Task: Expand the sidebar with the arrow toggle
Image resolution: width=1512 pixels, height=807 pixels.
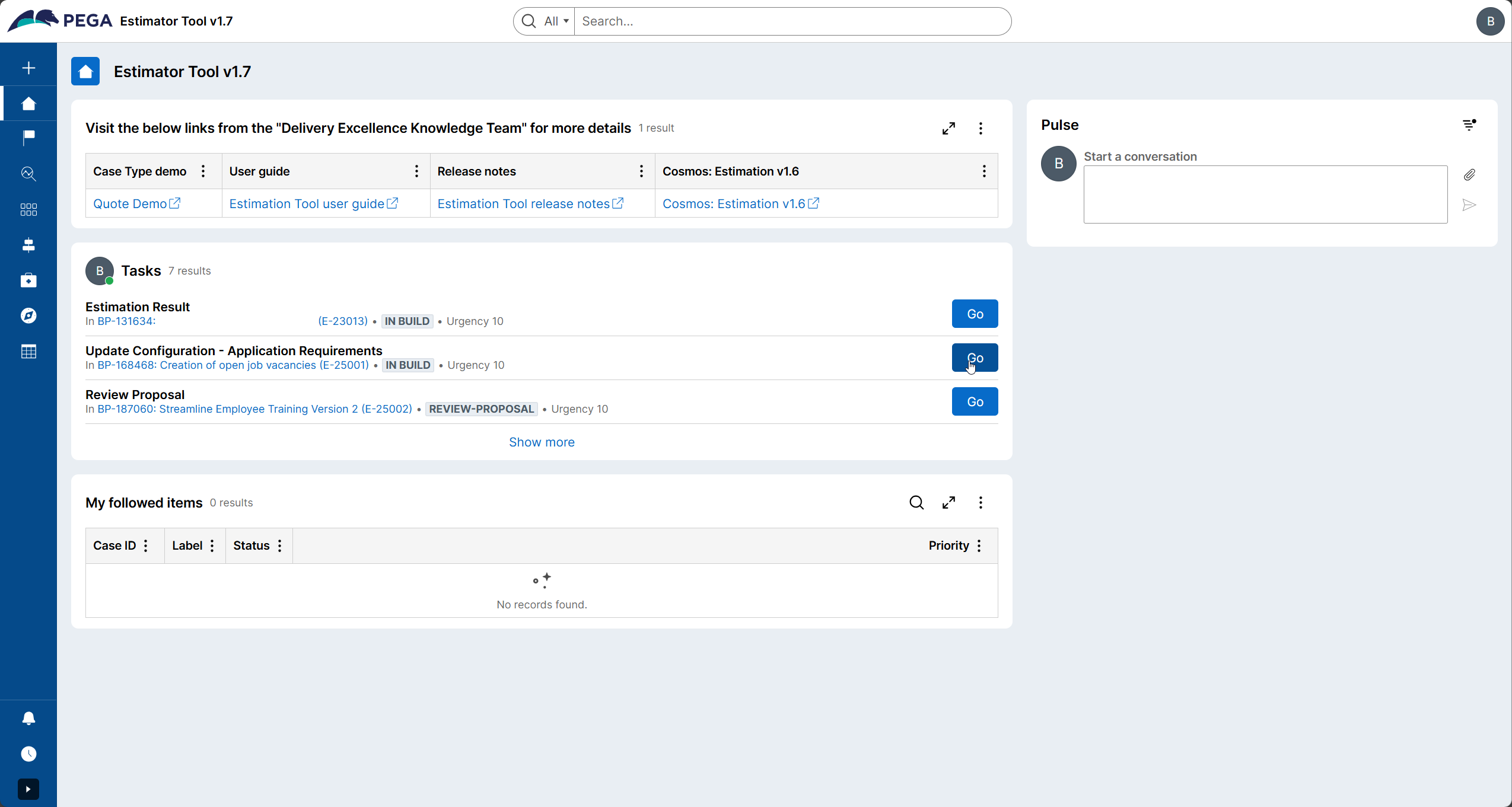Action: pyautogui.click(x=28, y=789)
